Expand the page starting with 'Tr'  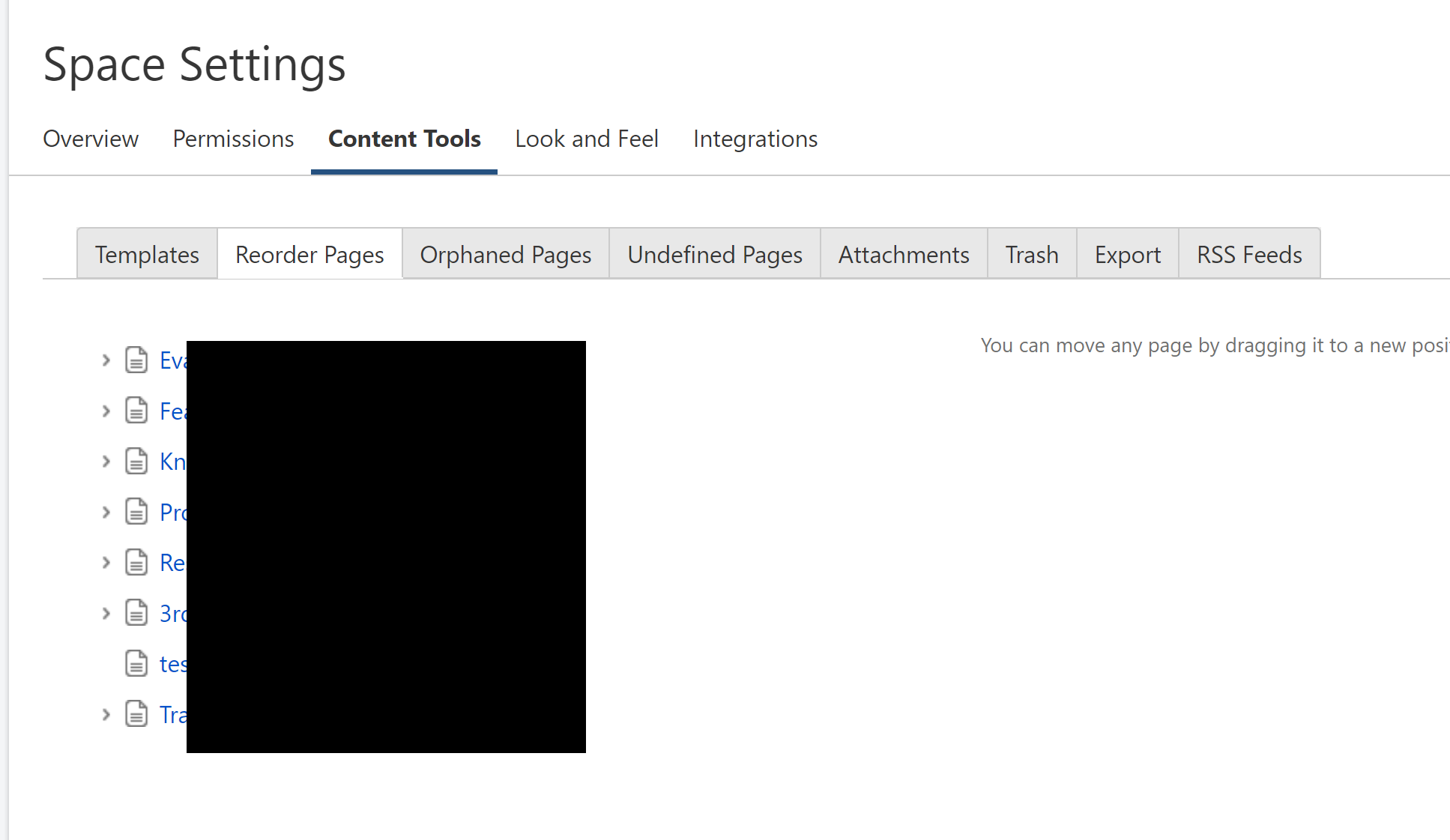(x=106, y=714)
